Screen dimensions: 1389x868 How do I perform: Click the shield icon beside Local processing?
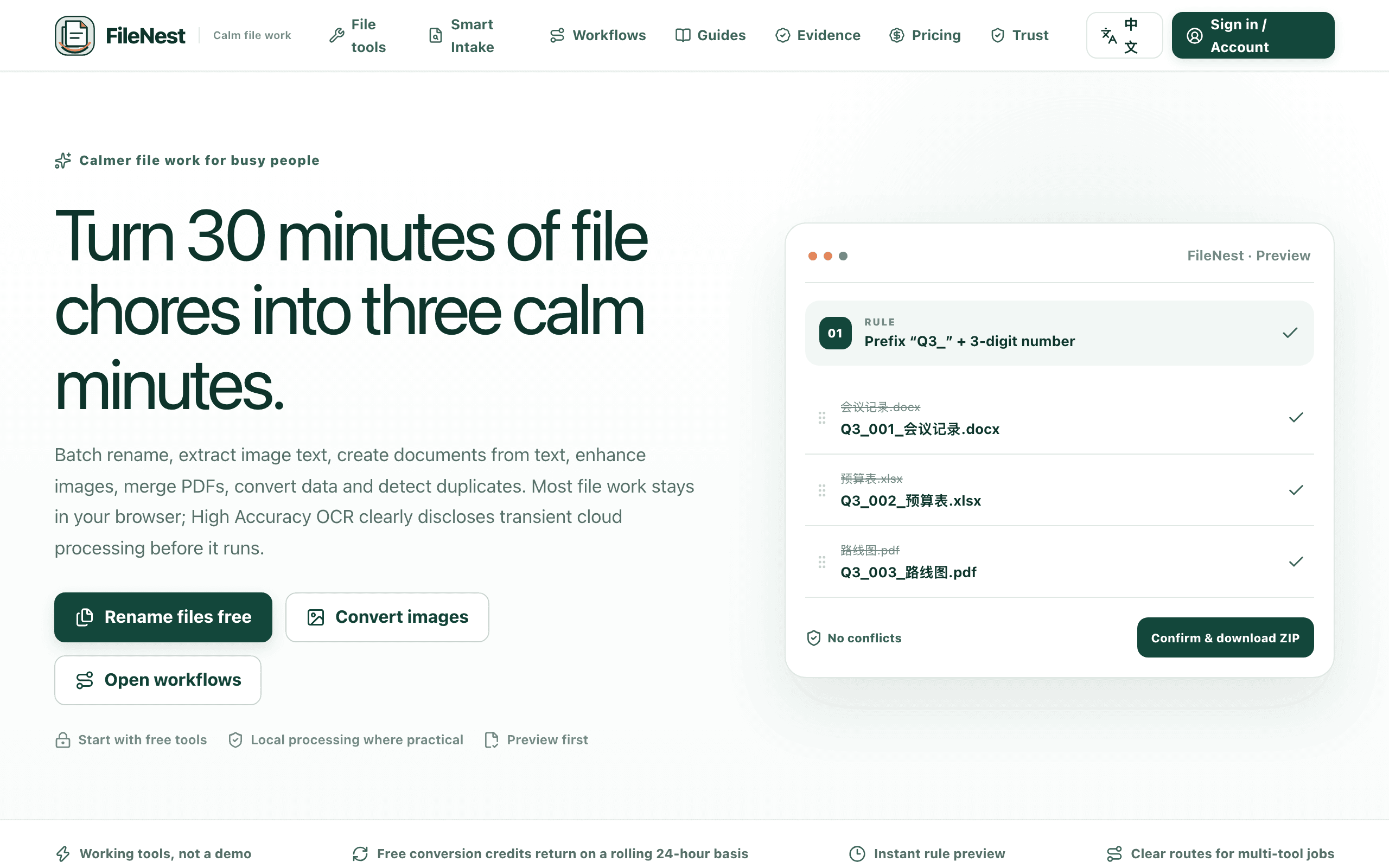tap(235, 740)
